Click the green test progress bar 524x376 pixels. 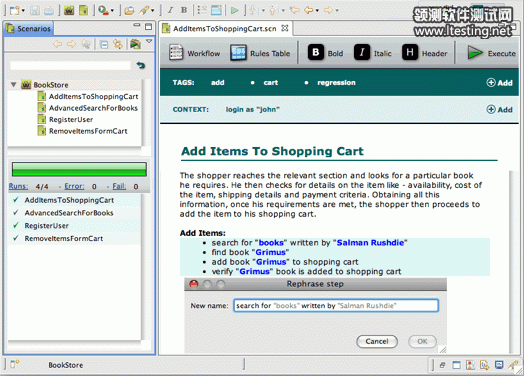pyautogui.click(x=79, y=169)
